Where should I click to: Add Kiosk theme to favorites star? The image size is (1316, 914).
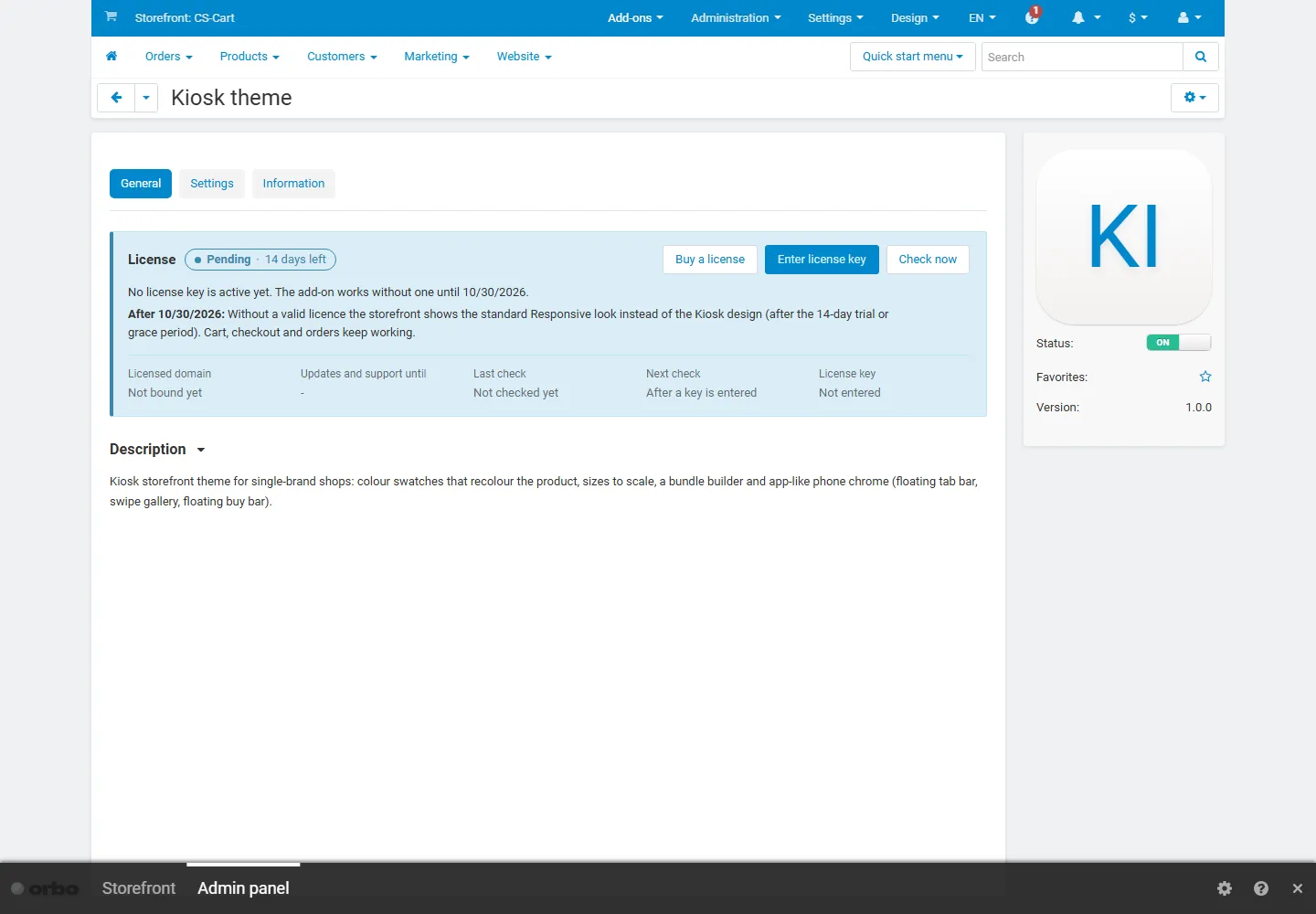tap(1205, 377)
